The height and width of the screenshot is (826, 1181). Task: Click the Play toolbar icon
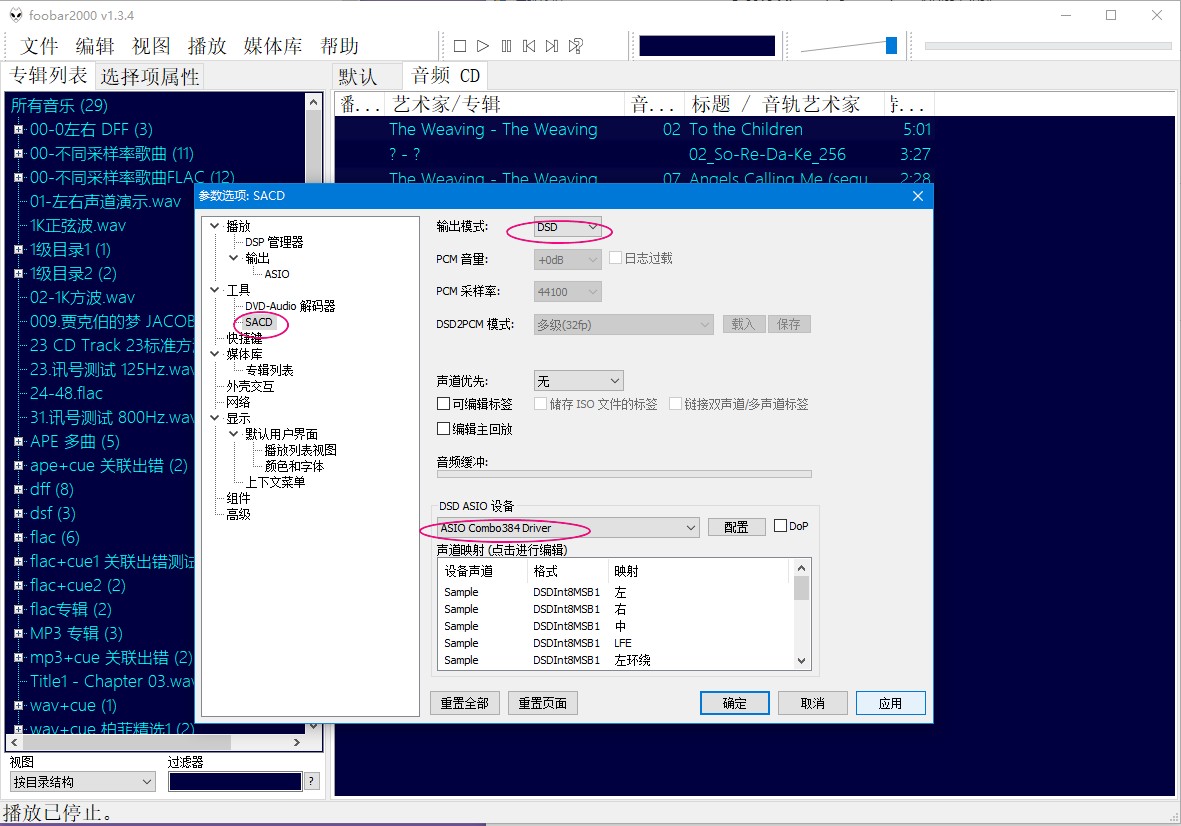click(x=483, y=46)
